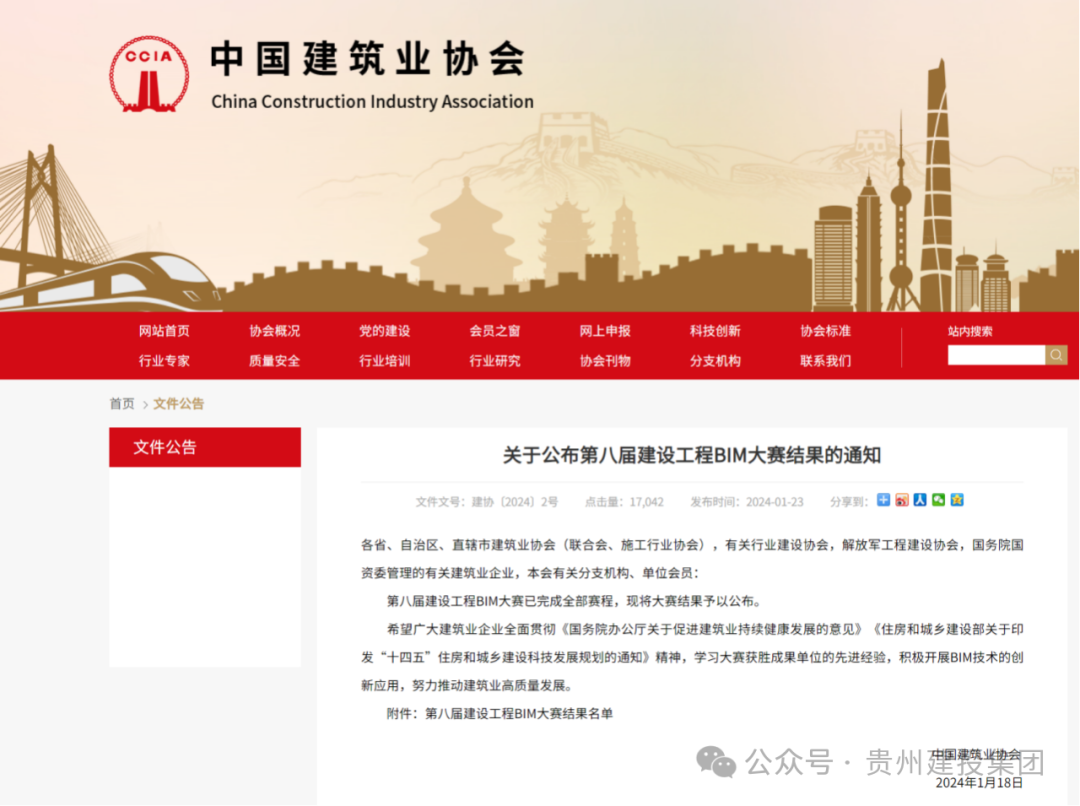Click inside the 站内搜索 search box
Viewport: 1080px width, 806px height.
coord(996,355)
